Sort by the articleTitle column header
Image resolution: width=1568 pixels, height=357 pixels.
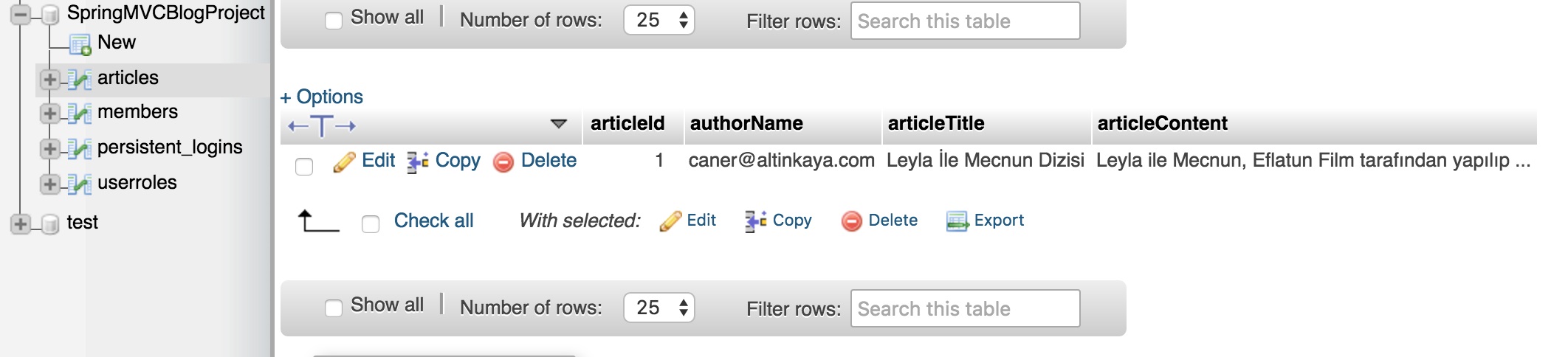tap(935, 123)
